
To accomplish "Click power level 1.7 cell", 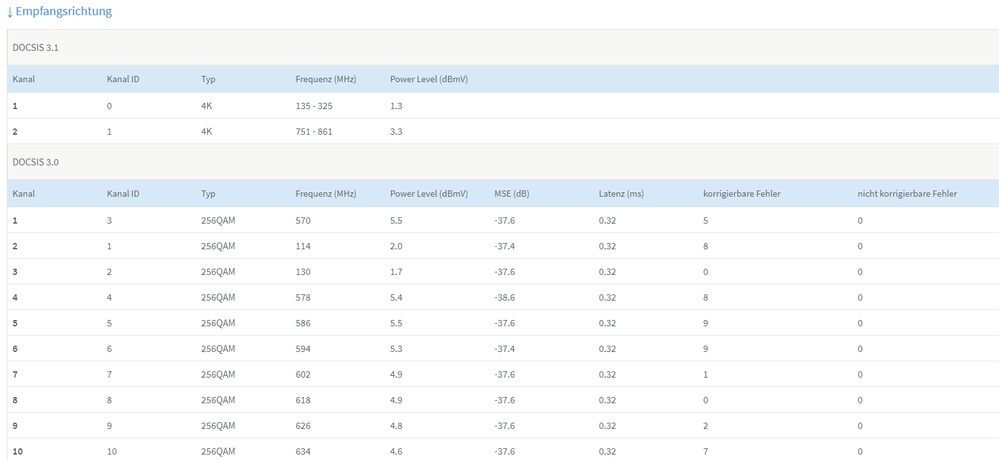I will [396, 272].
